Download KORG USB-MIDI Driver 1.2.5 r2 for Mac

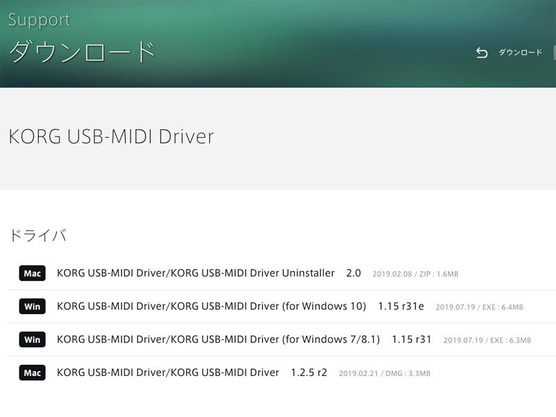(x=168, y=372)
